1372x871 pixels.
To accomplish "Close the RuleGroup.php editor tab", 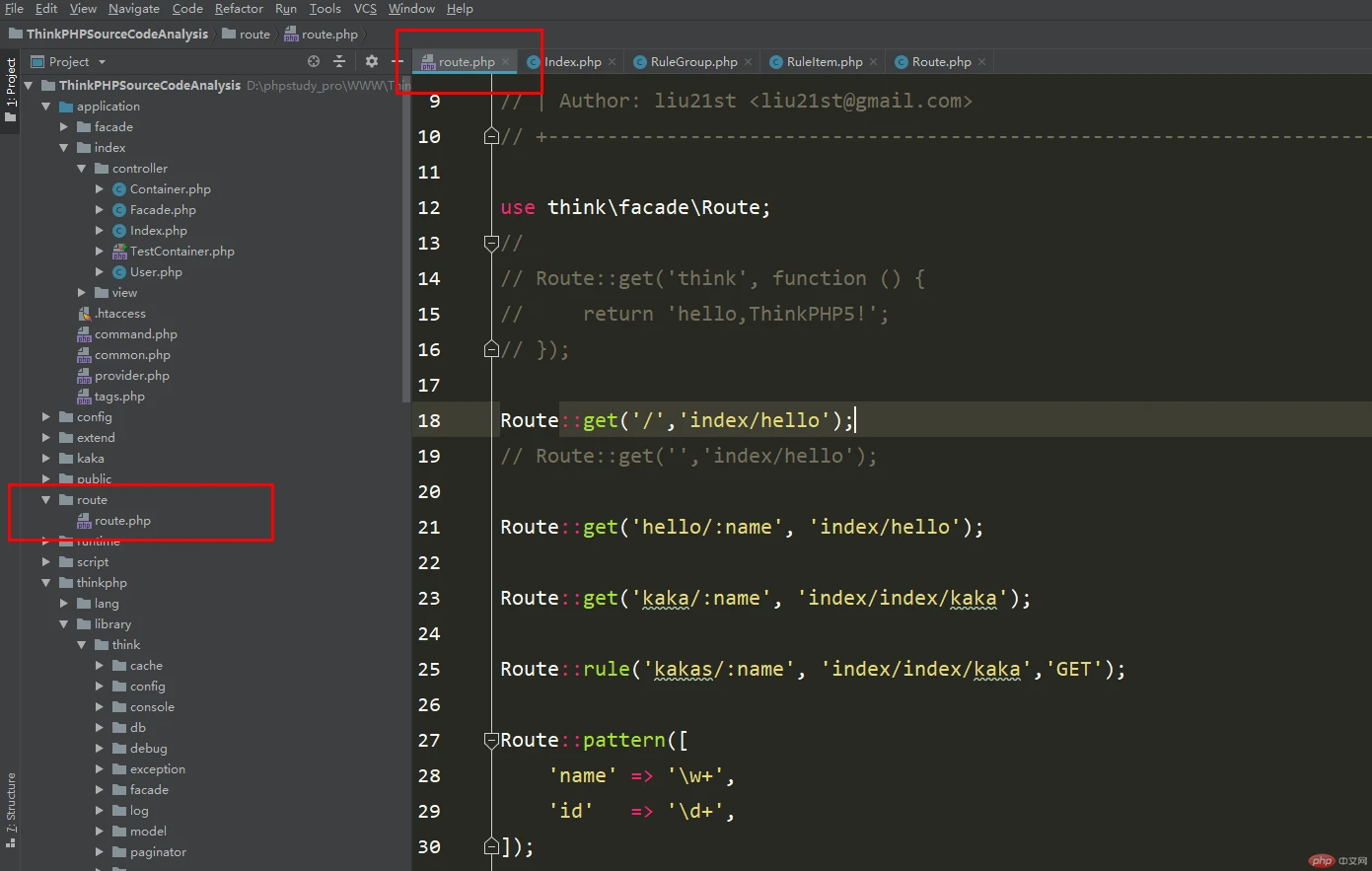I will click(748, 62).
